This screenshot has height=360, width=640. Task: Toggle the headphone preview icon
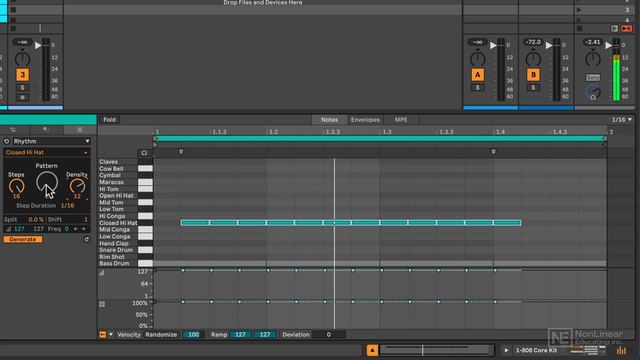coord(144,153)
